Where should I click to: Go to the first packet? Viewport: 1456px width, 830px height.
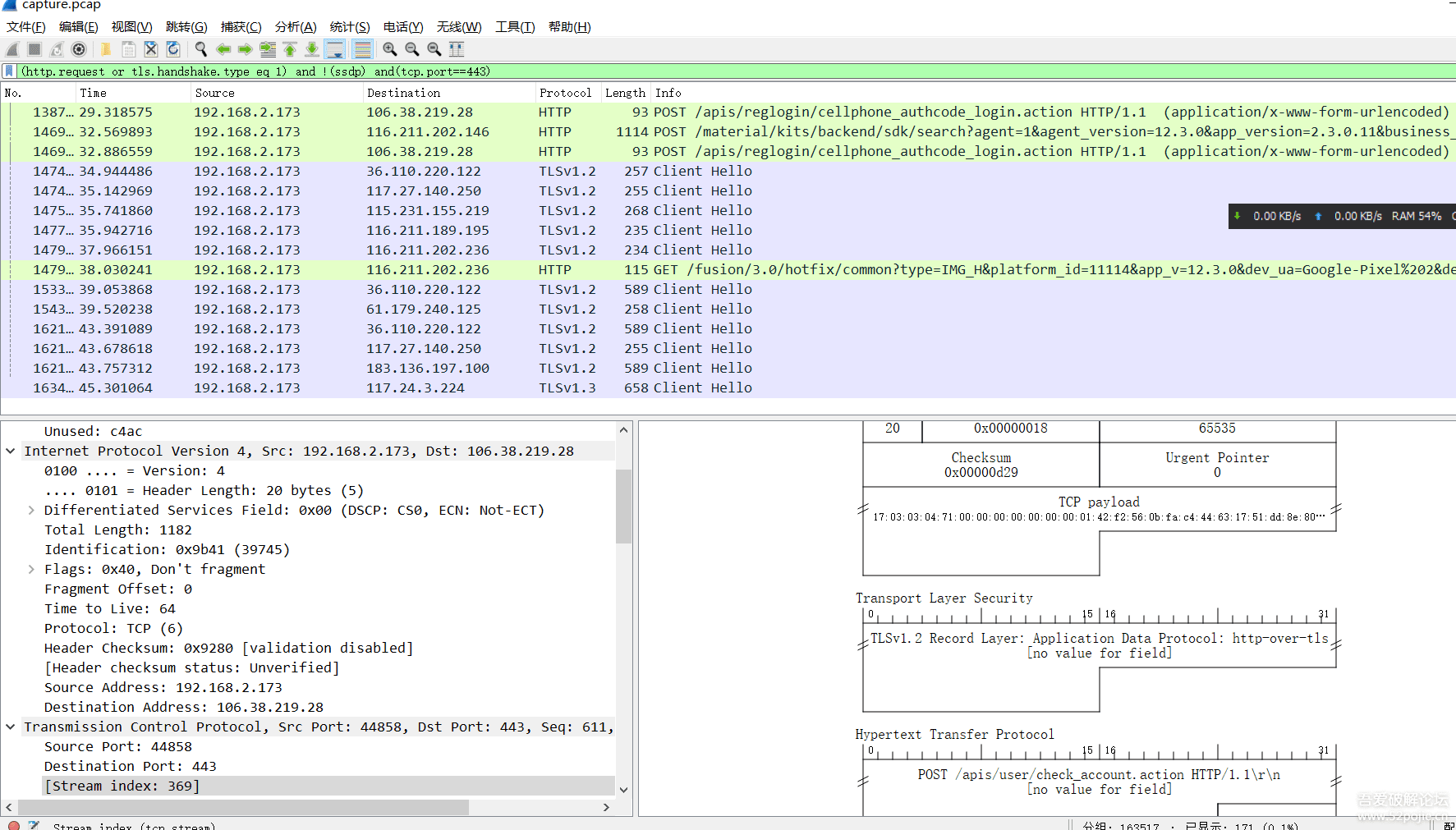tap(290, 49)
